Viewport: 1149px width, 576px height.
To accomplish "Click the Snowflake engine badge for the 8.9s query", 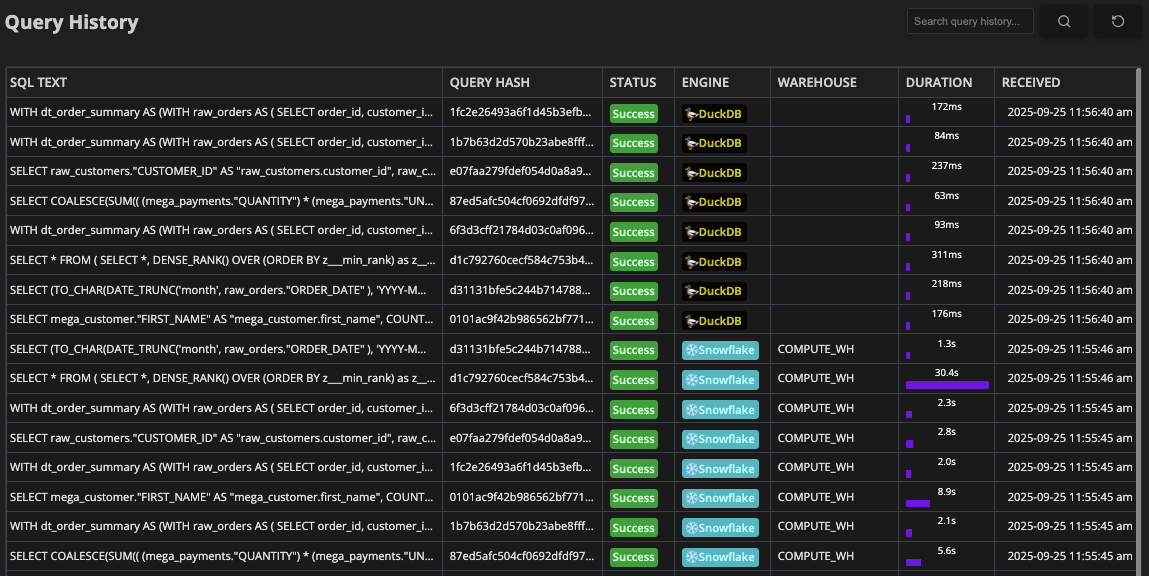I will click(x=720, y=498).
